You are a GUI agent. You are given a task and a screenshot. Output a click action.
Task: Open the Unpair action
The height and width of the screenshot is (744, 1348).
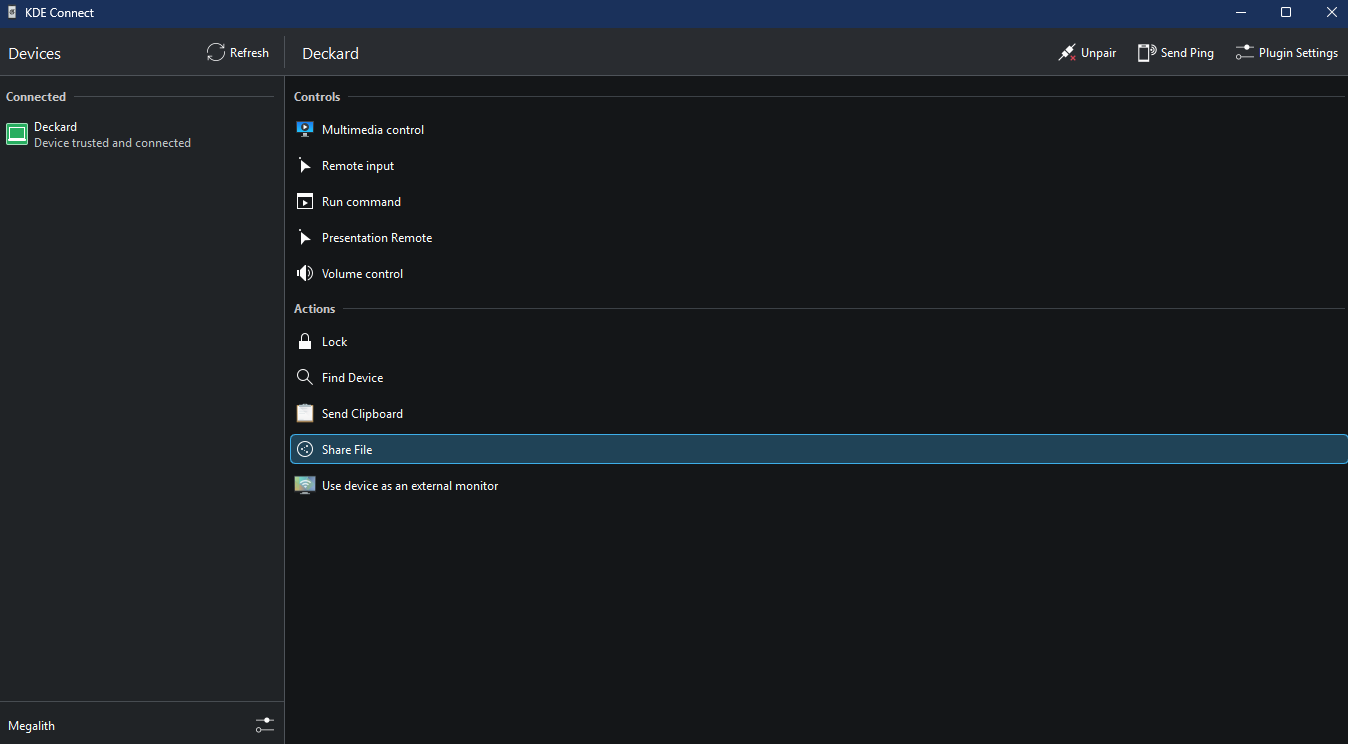click(1087, 52)
